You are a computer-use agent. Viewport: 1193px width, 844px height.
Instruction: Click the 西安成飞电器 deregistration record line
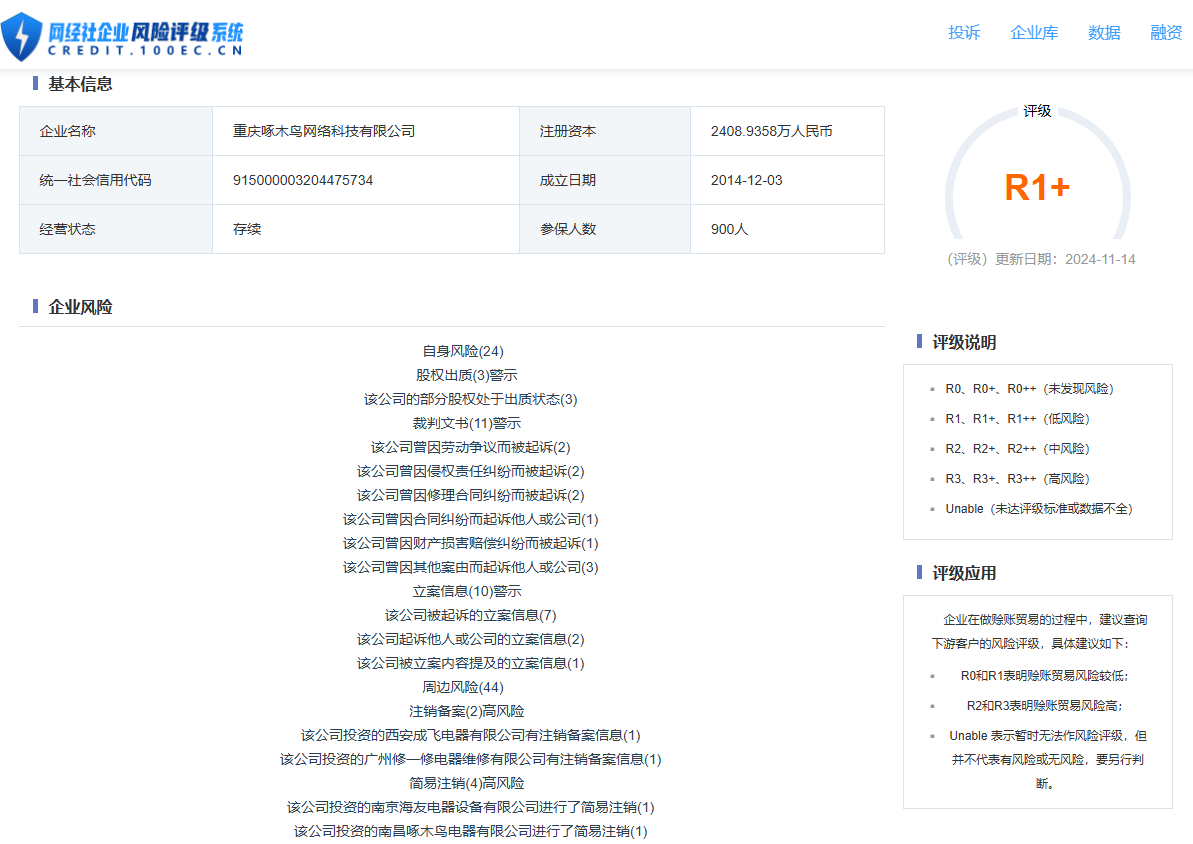(471, 735)
